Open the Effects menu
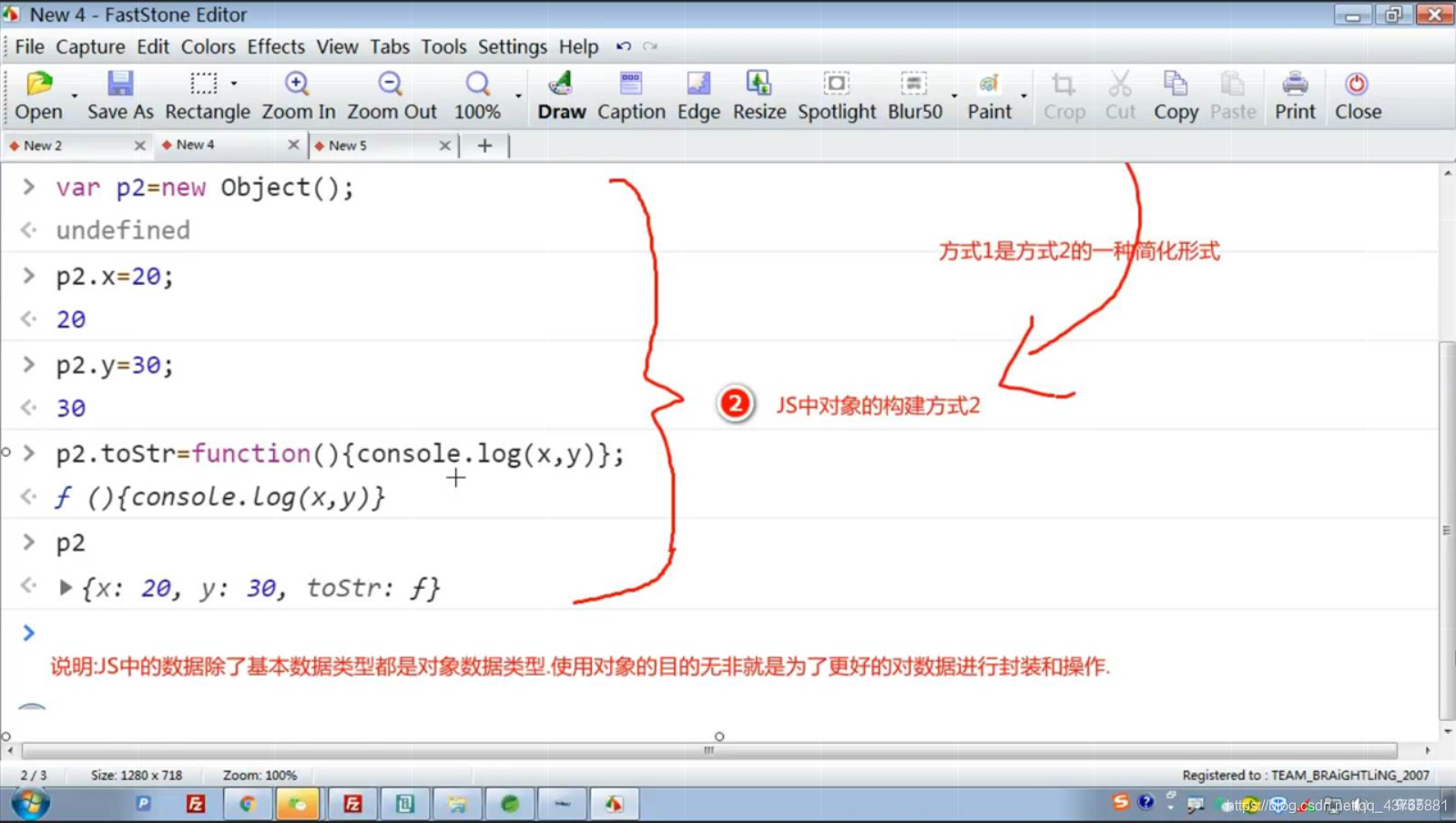The height and width of the screenshot is (823, 1456). tap(276, 46)
